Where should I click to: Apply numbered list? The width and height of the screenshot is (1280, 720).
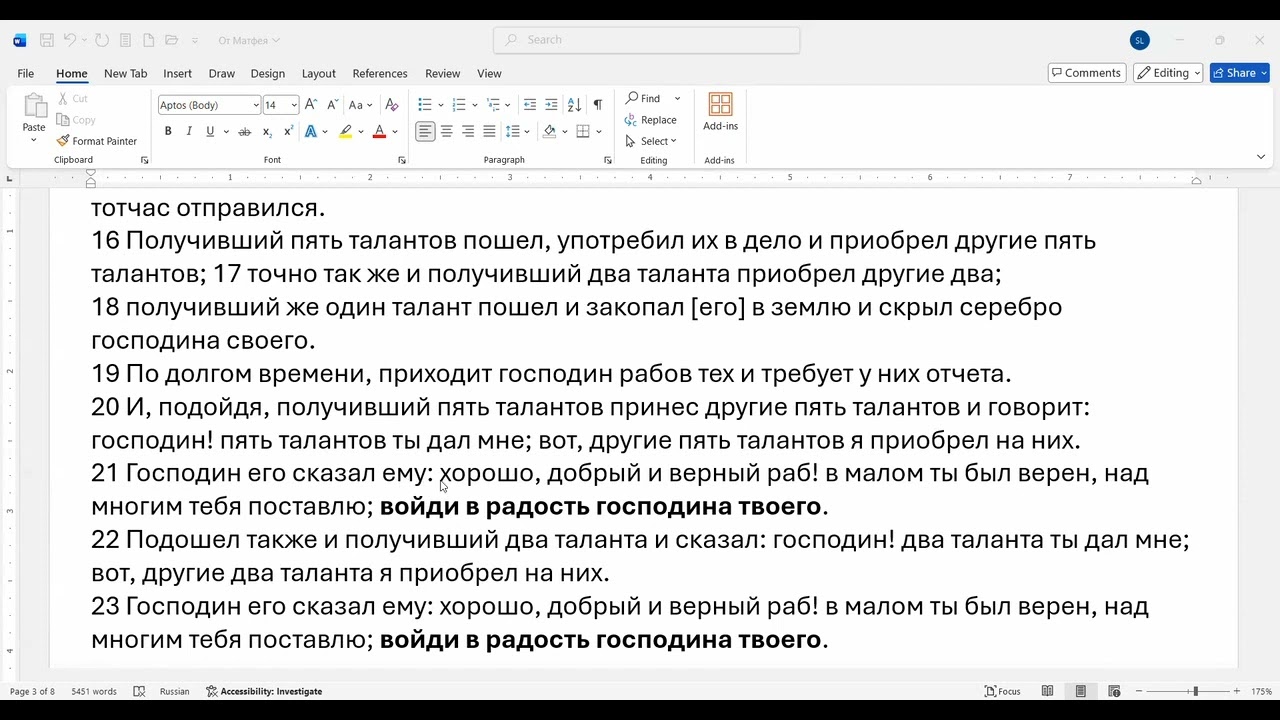459,104
